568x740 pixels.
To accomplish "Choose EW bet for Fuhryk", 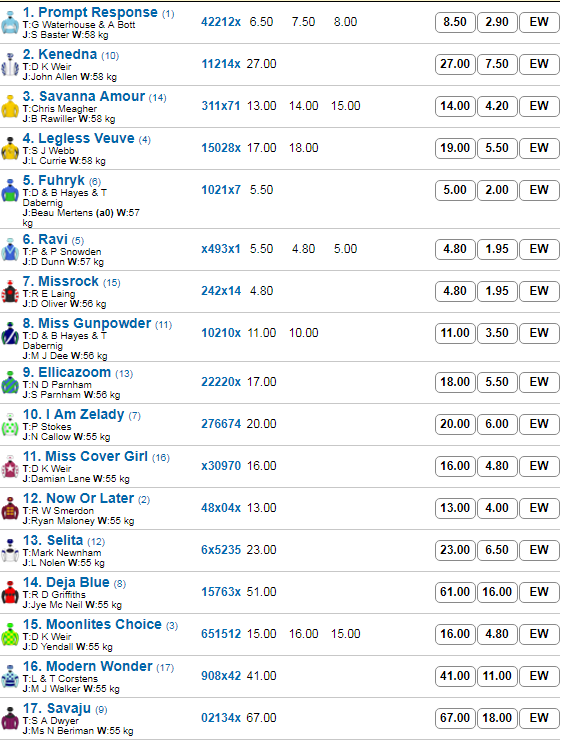I will [539, 190].
